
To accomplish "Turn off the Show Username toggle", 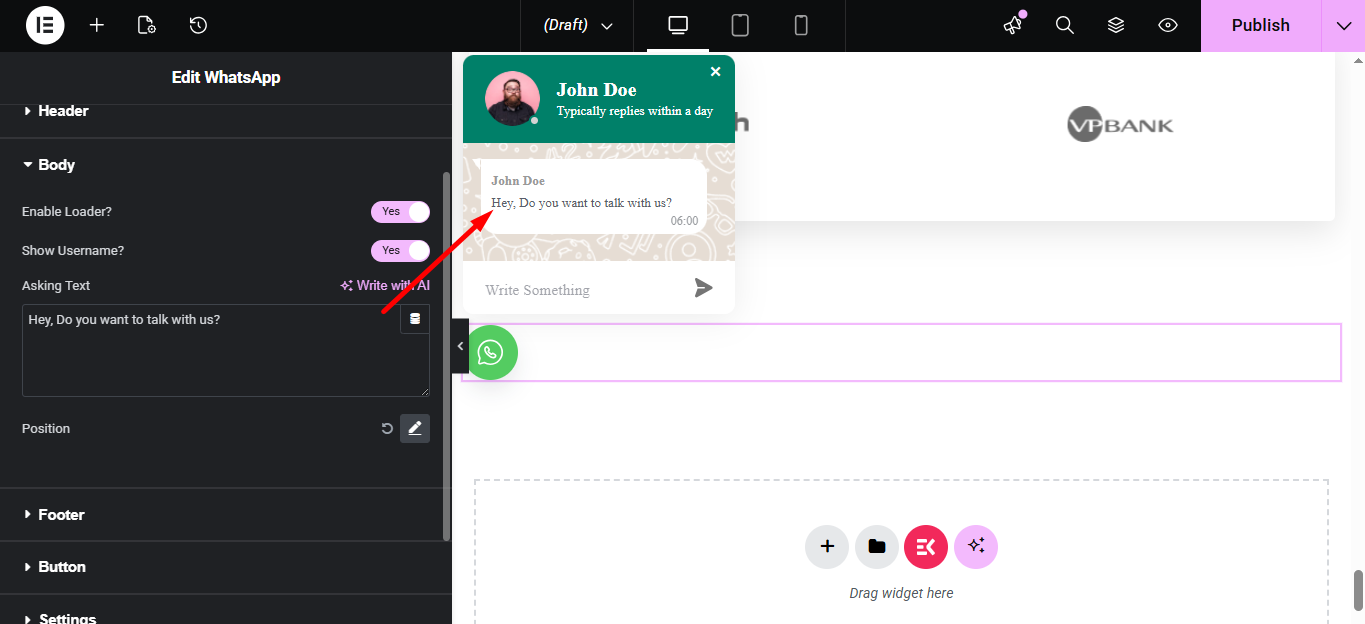I will [x=400, y=250].
